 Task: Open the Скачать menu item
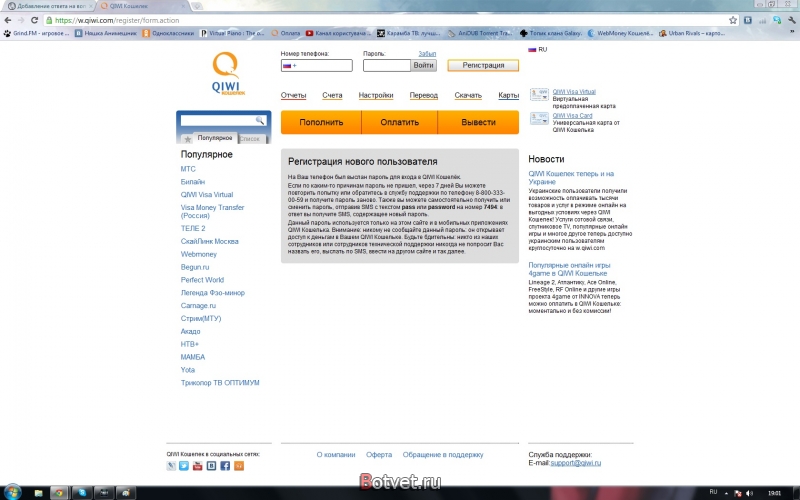coord(468,95)
